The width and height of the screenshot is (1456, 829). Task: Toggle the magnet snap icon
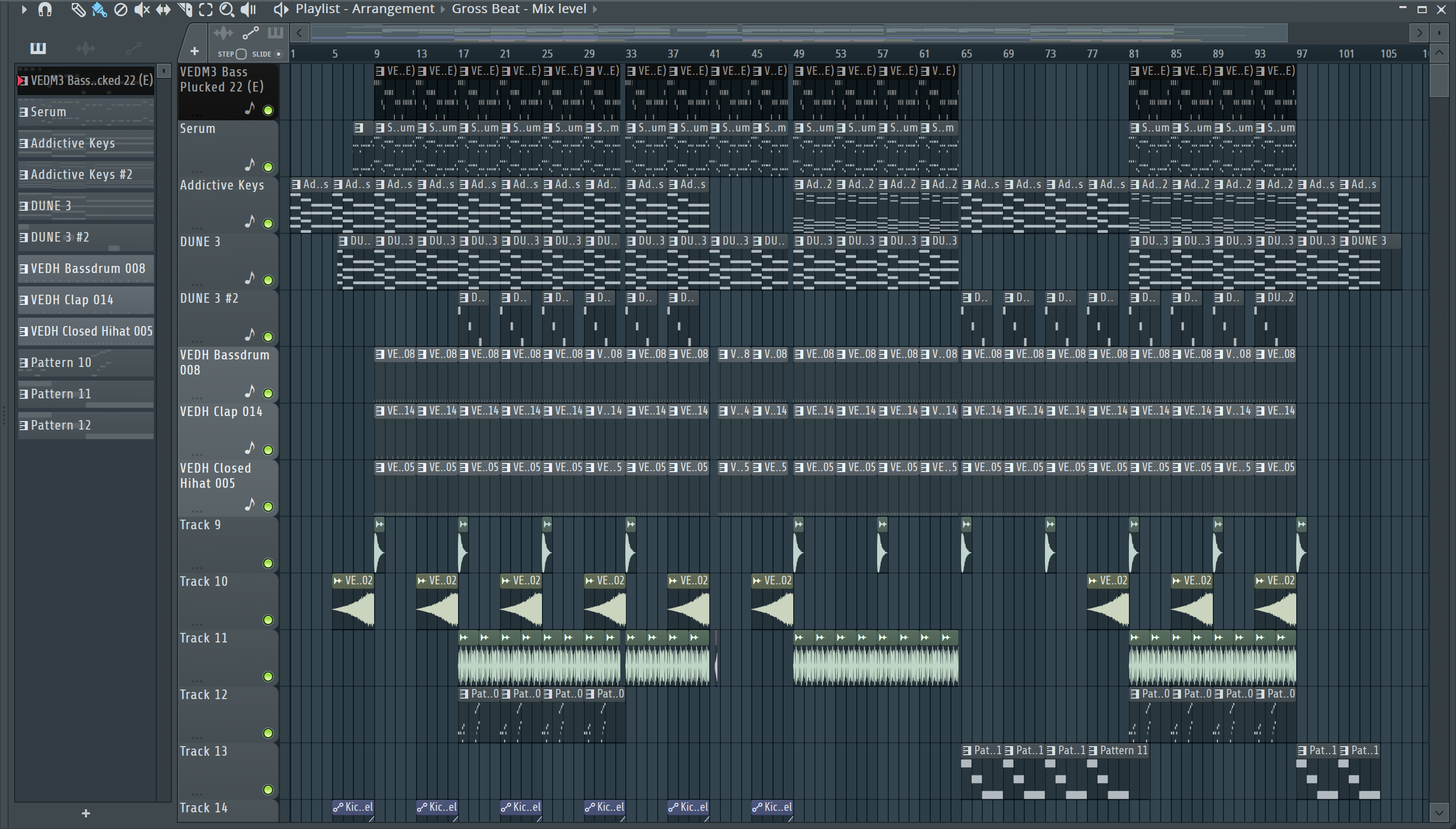[45, 10]
